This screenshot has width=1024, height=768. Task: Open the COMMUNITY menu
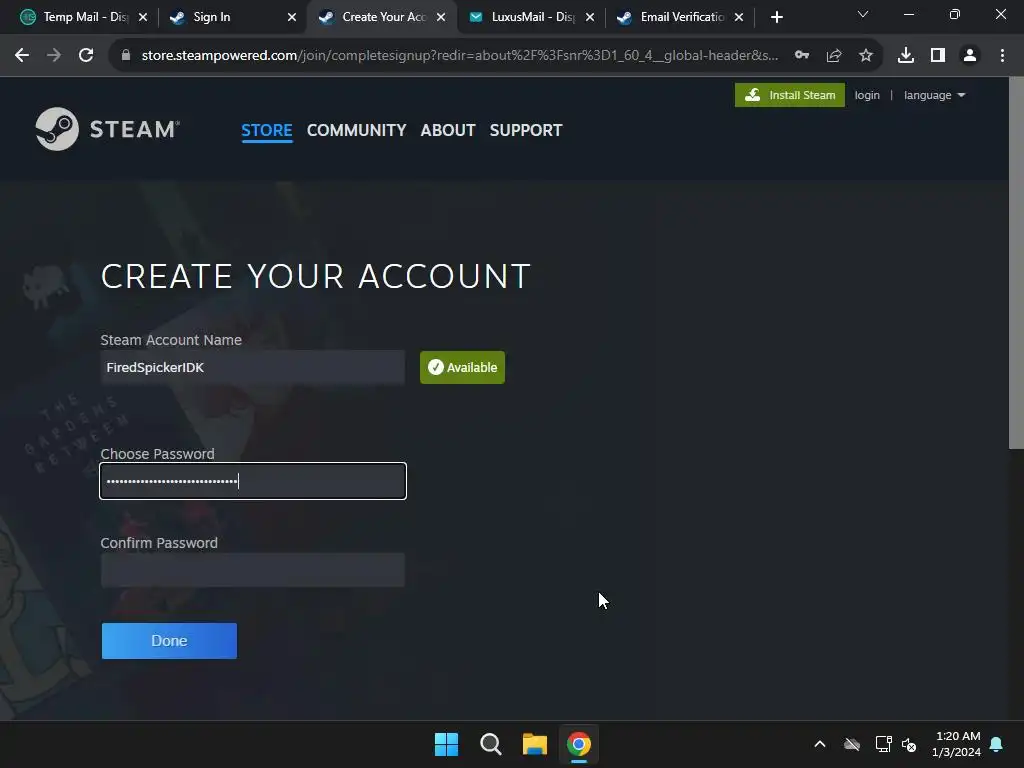[357, 130]
